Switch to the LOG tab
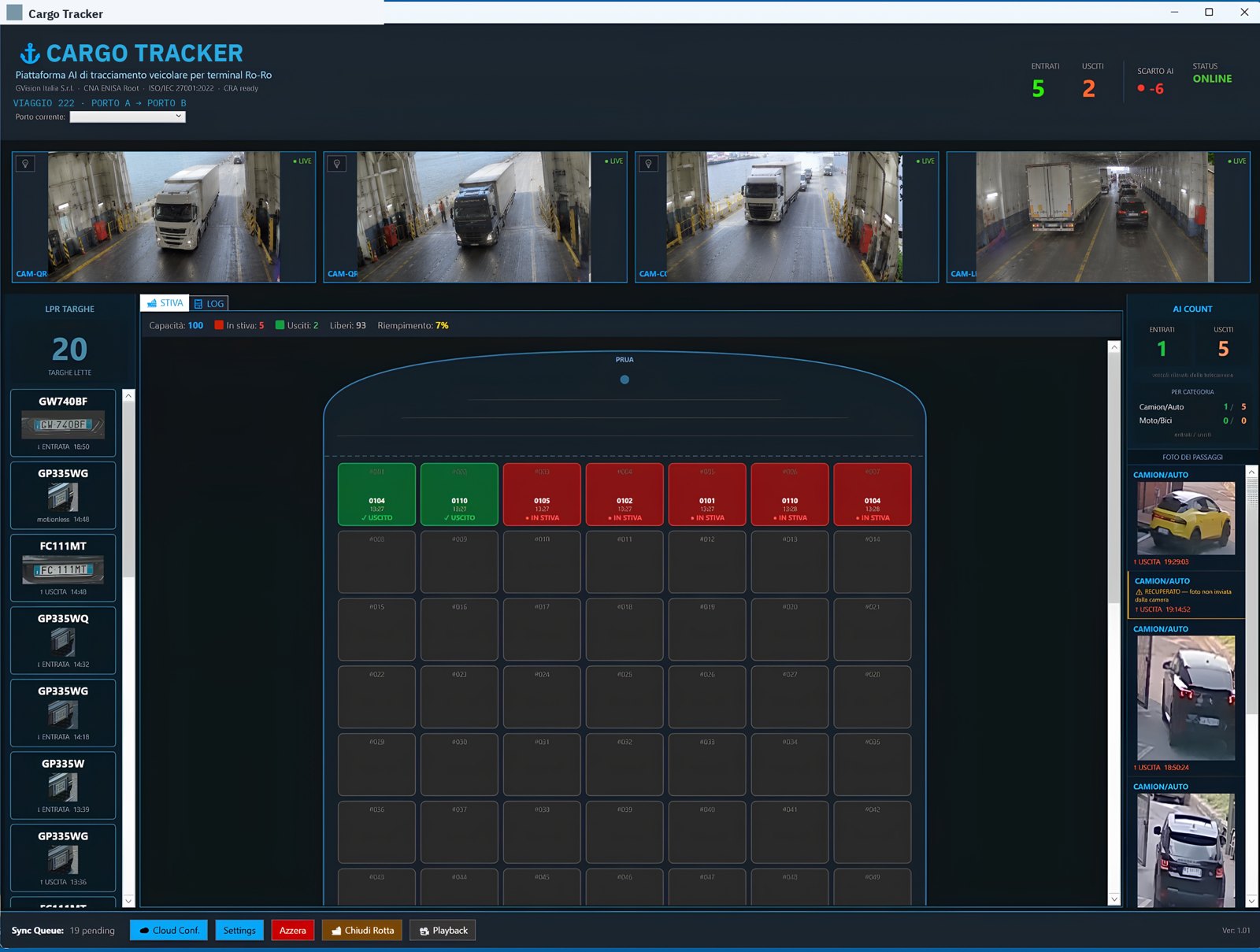The width and height of the screenshot is (1260, 952). click(x=209, y=304)
